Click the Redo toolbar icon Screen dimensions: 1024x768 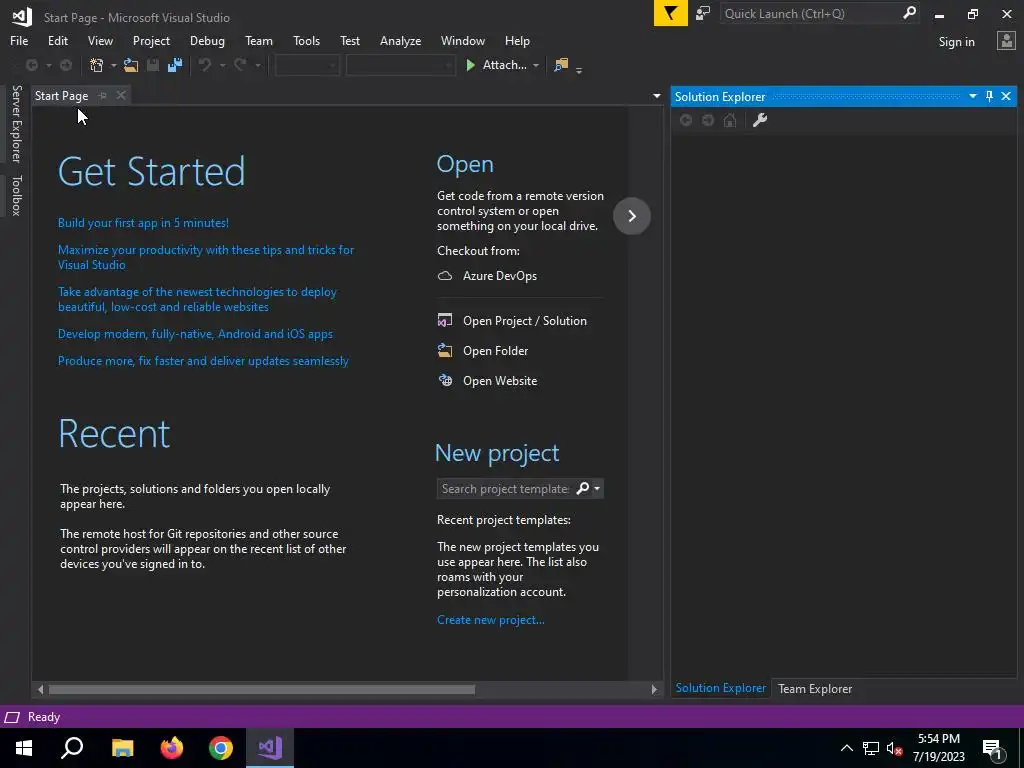pyautogui.click(x=240, y=65)
